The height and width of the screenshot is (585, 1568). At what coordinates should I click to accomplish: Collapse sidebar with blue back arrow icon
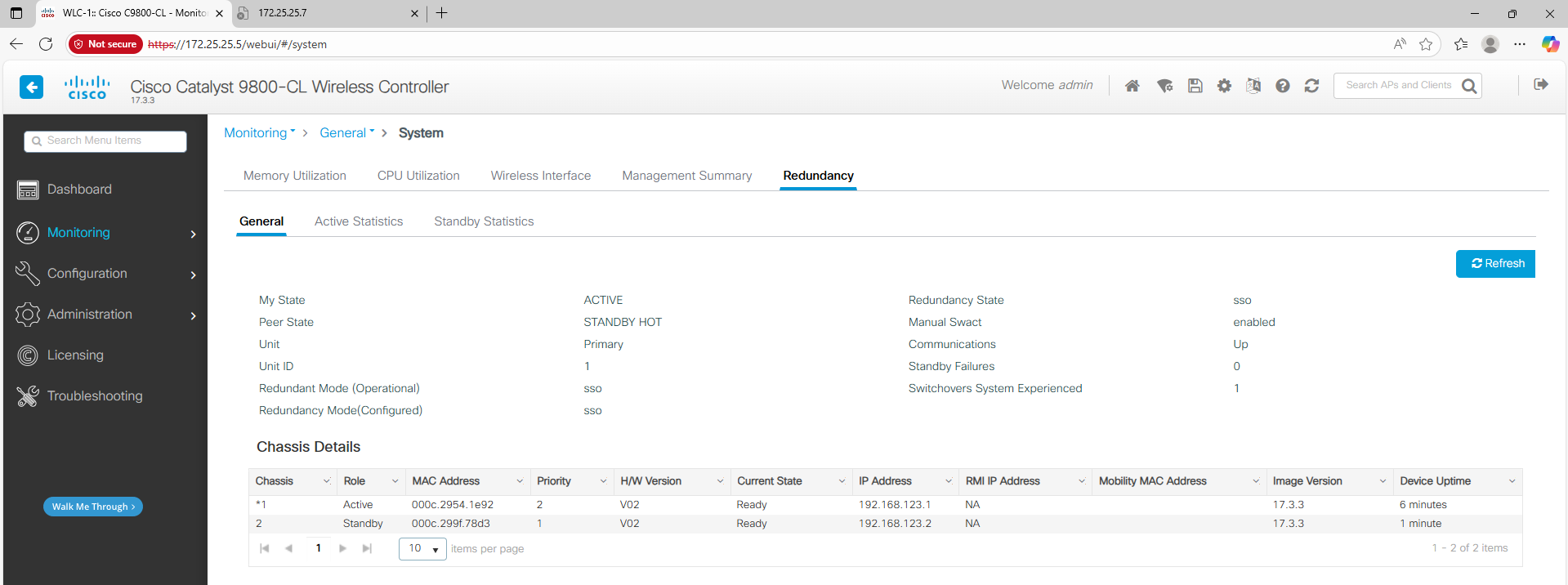31,87
